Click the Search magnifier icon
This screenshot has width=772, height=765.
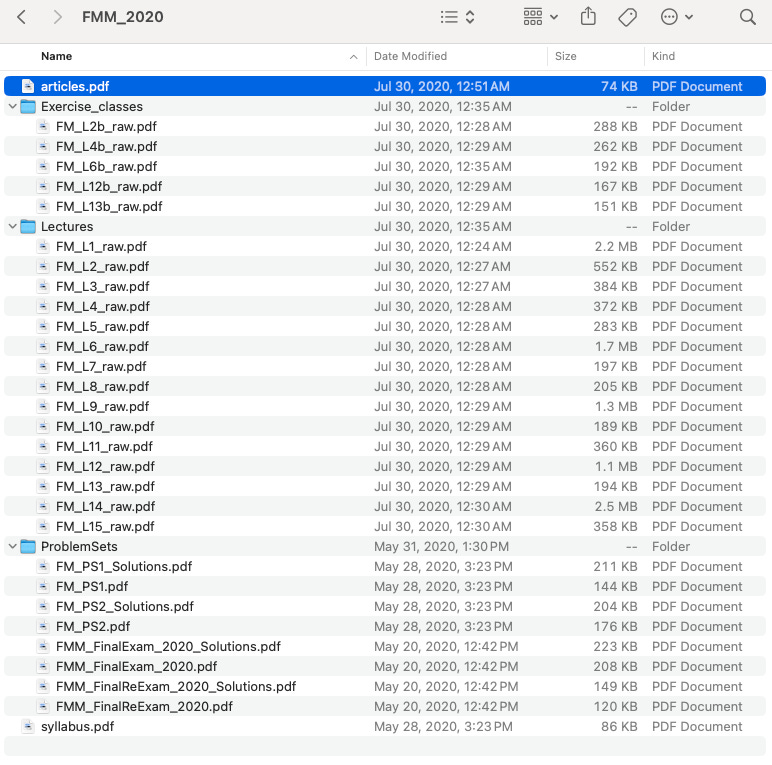747,17
